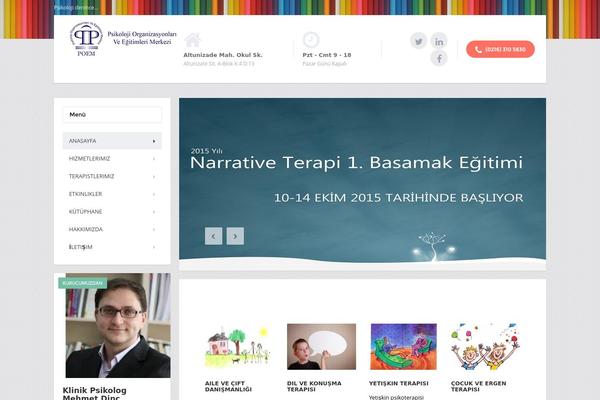Expand arrow beside İLETİŞİM
The image size is (600, 400).
point(154,247)
